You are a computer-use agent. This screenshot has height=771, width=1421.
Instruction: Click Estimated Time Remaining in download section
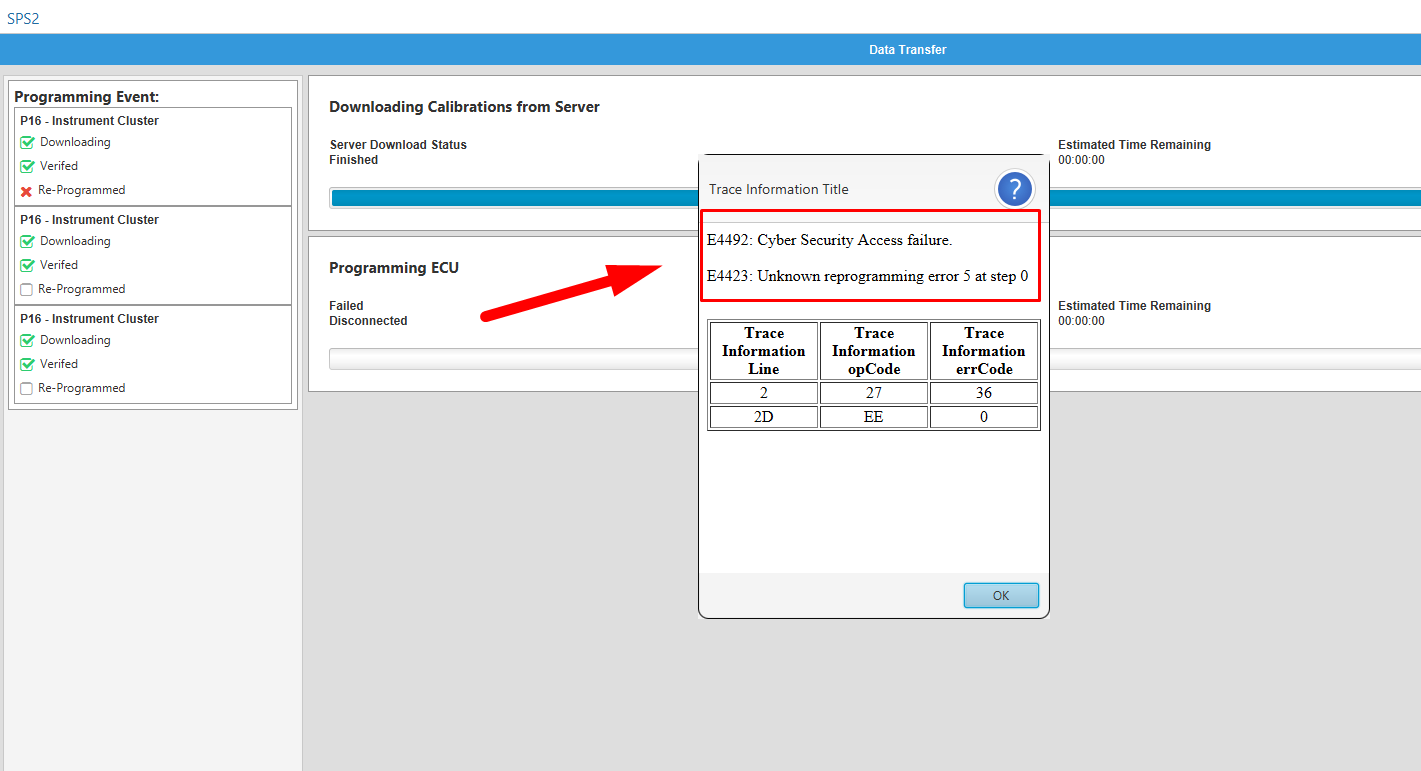pos(1134,145)
